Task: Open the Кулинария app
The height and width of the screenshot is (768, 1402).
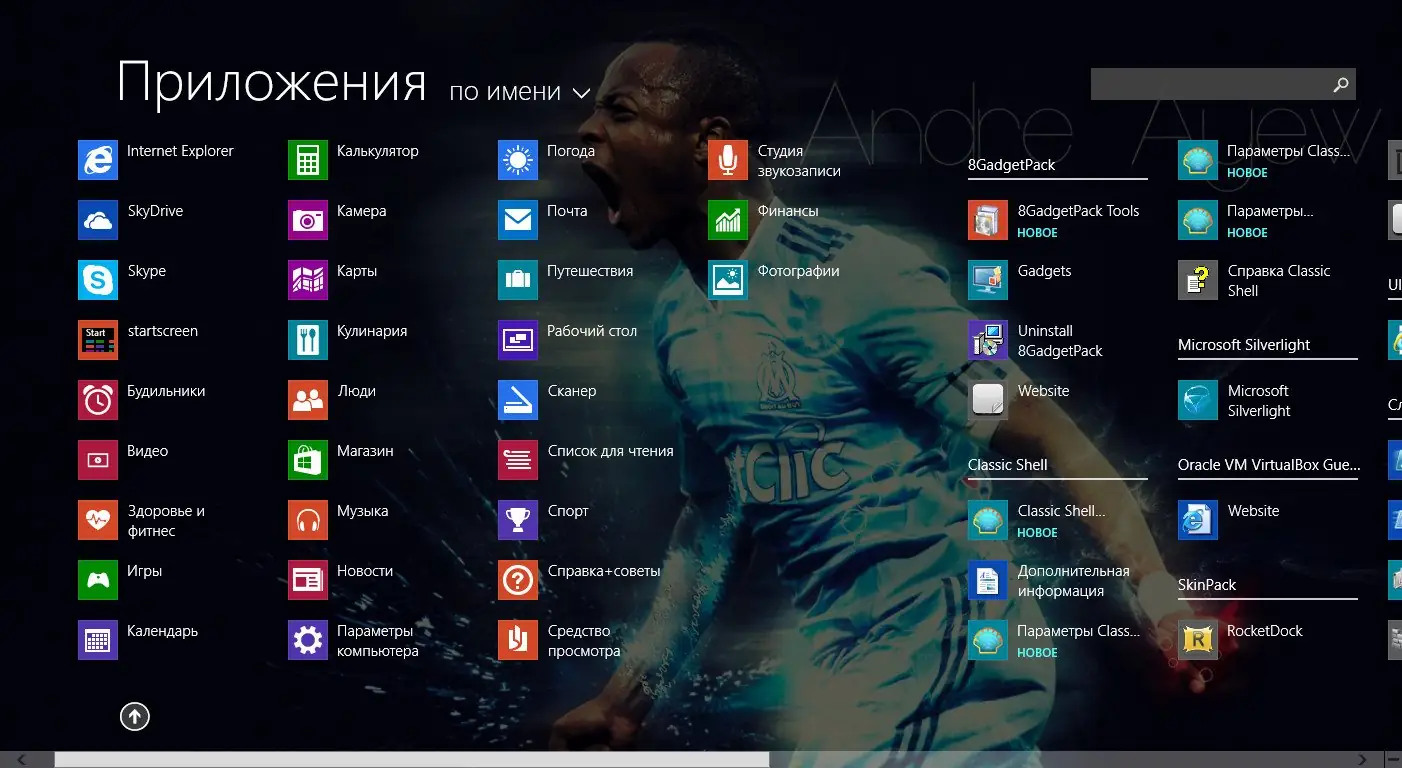Action: point(348,340)
